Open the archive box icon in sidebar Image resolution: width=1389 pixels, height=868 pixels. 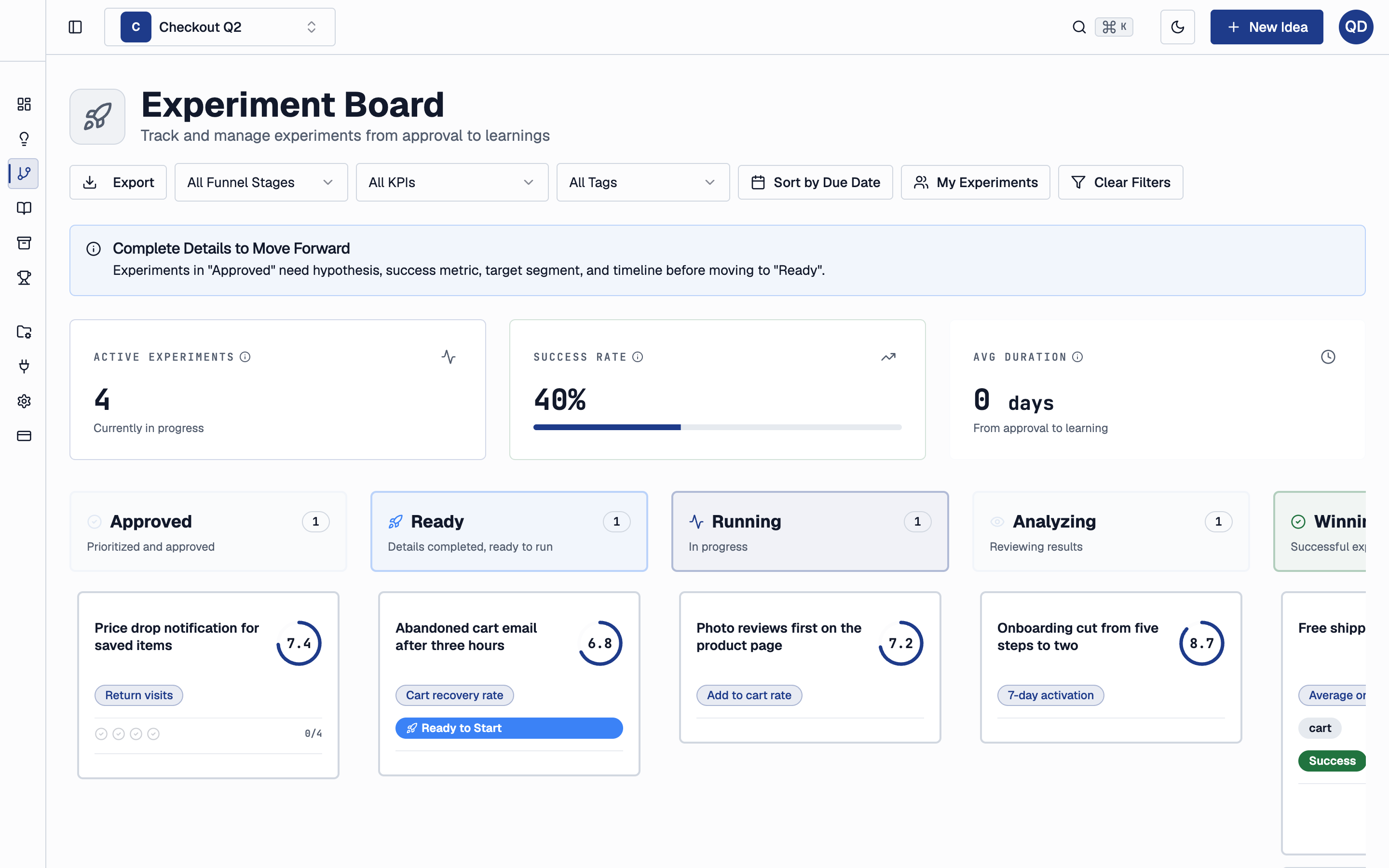coord(24,243)
